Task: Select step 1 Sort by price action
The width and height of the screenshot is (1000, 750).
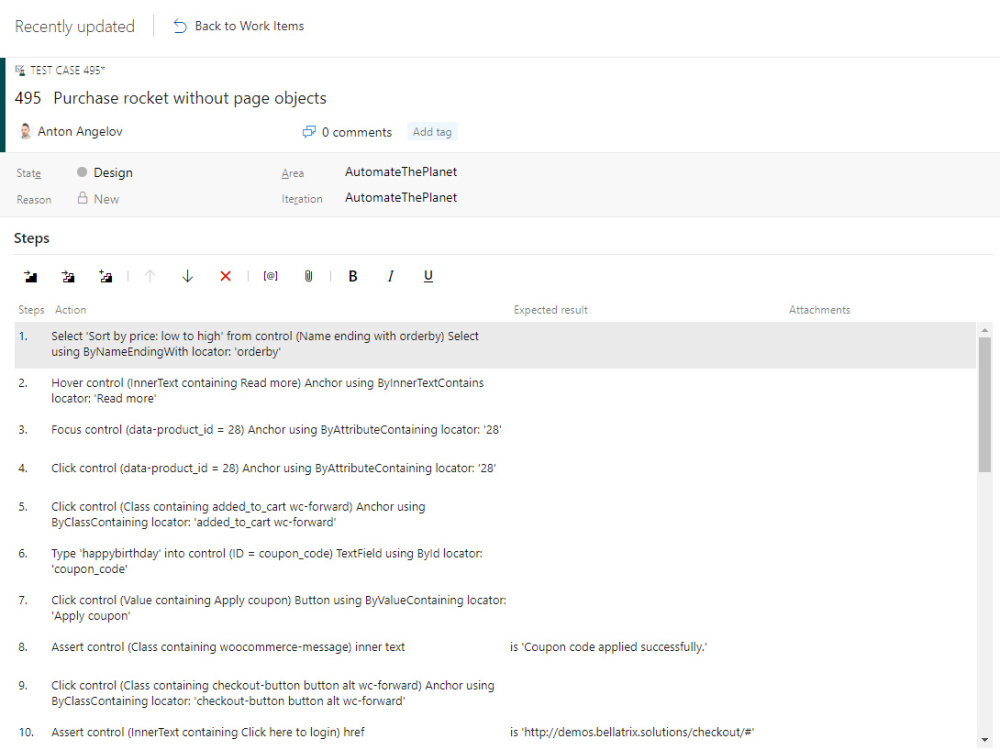Action: (x=265, y=344)
